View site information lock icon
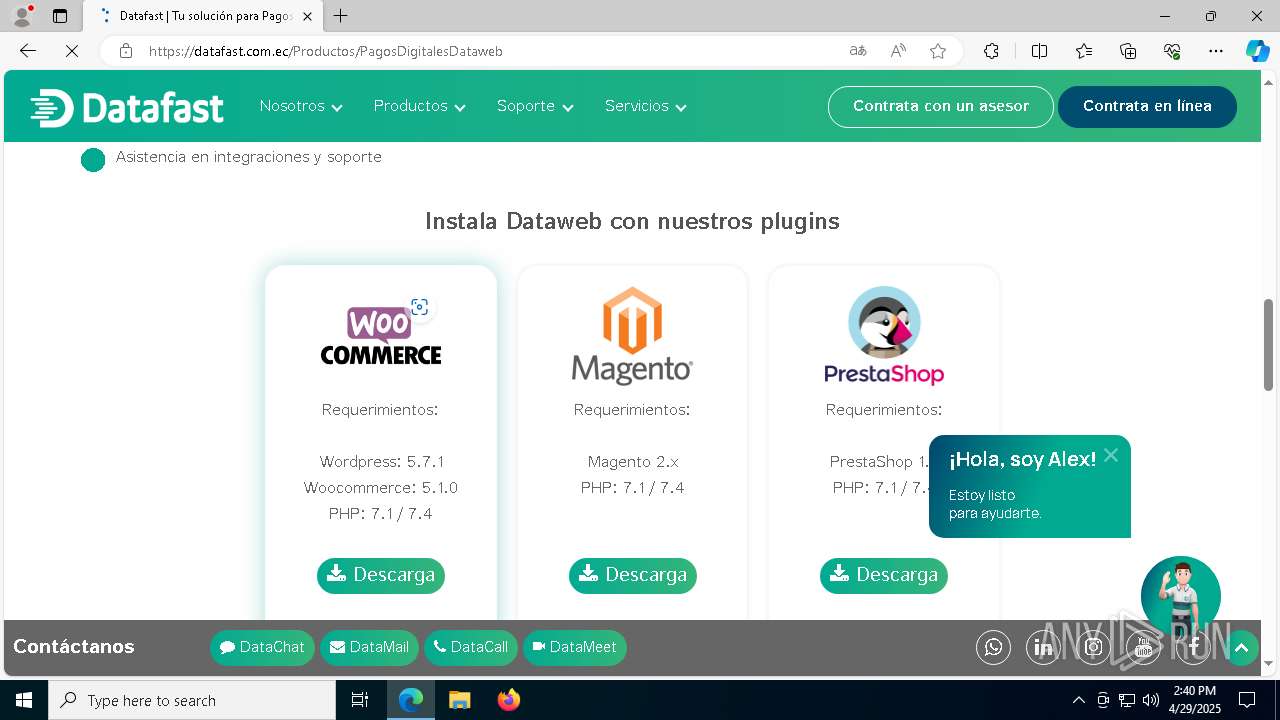This screenshot has width=1280, height=720. click(126, 51)
